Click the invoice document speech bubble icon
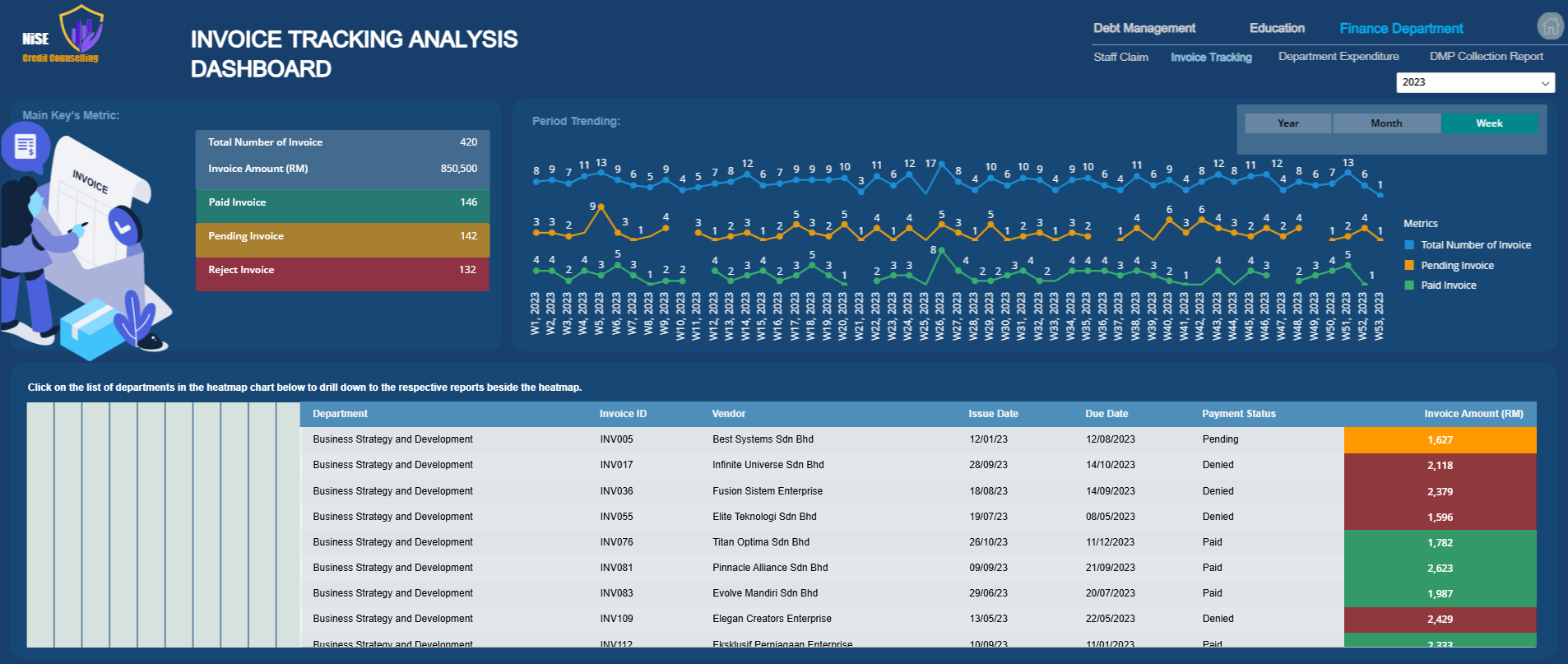 (26, 147)
